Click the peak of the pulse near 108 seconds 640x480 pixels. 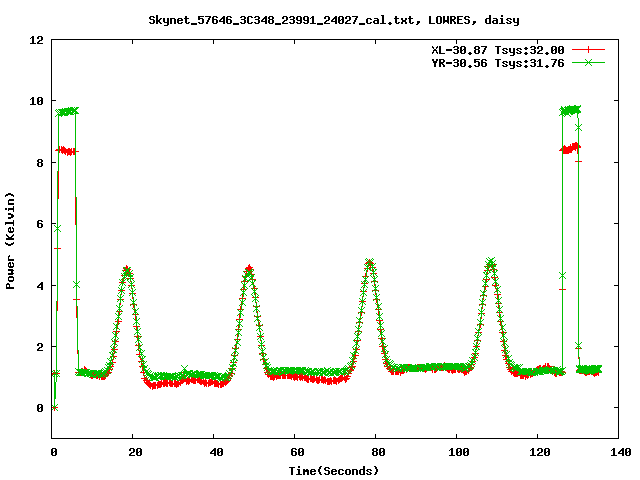coord(491,262)
